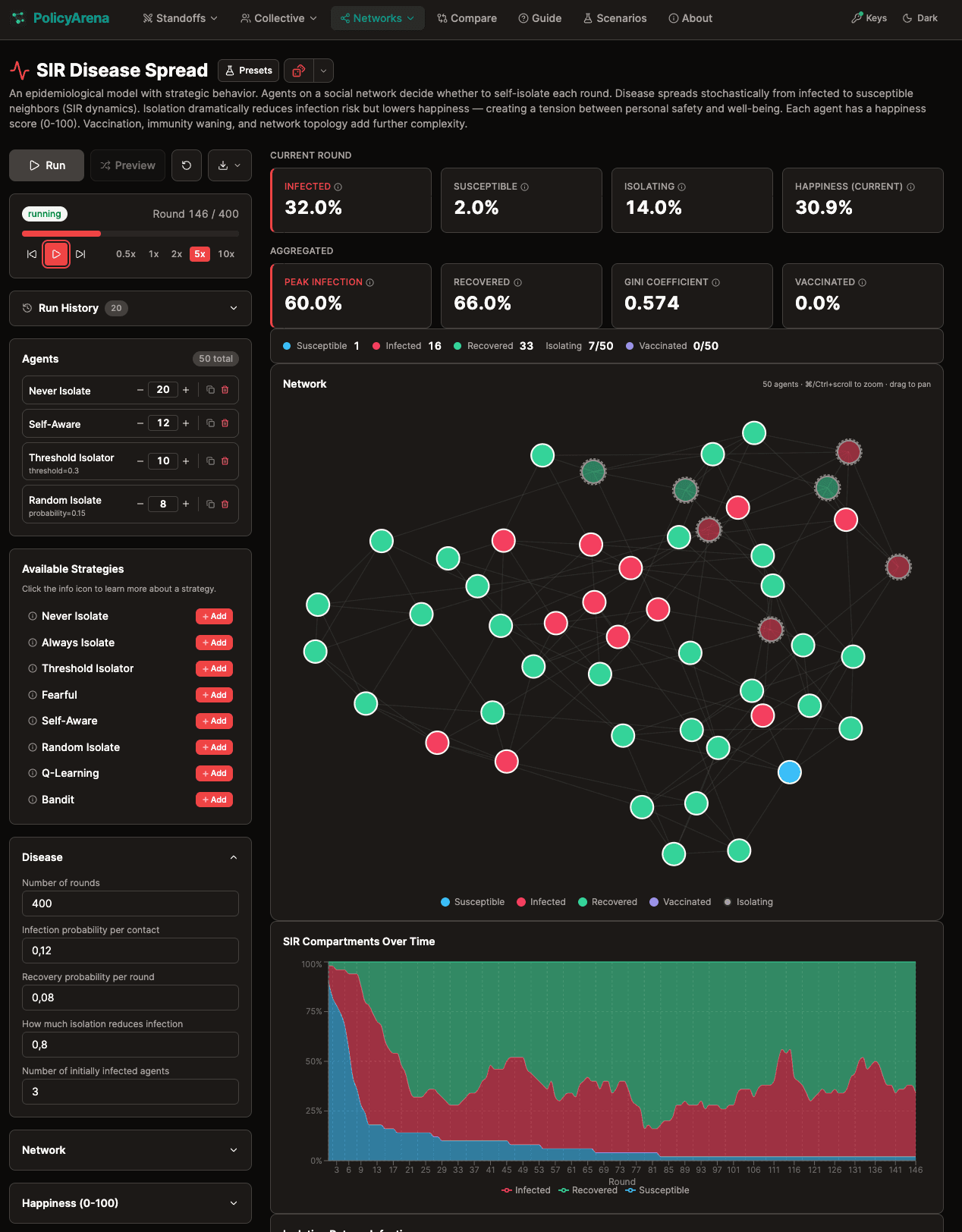962x1232 pixels.
Task: Increase the Threshold Isolator agent count
Action: click(x=186, y=461)
